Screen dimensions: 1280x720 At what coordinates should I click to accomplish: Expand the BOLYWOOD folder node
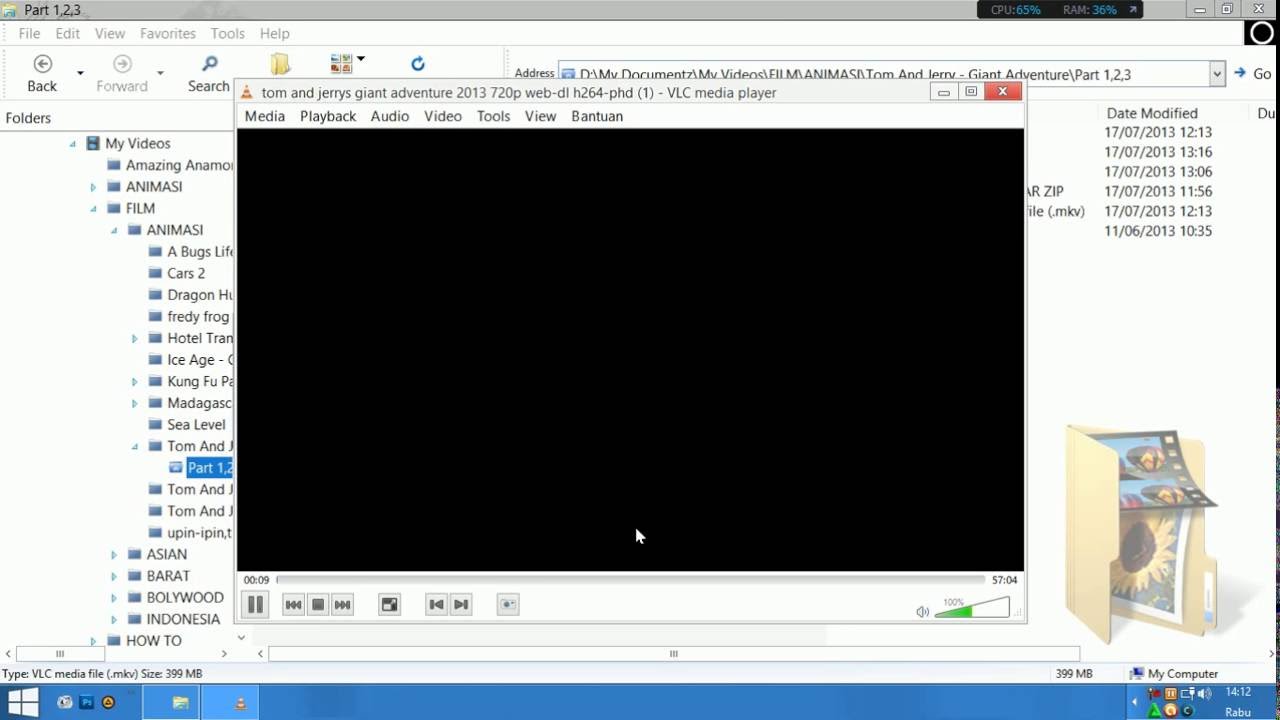114,598
